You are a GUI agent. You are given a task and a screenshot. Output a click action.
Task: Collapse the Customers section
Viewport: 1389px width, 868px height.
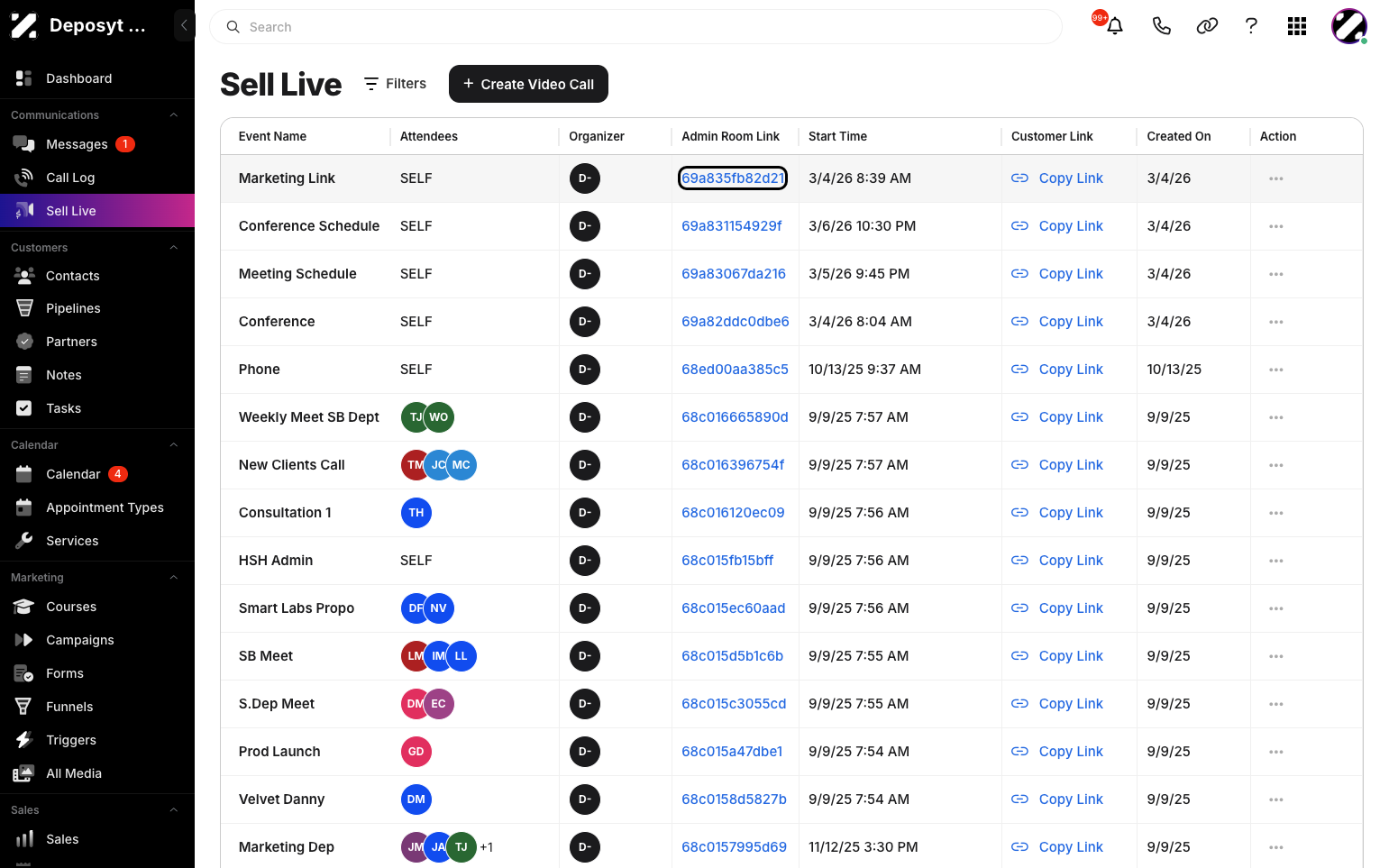(x=174, y=248)
